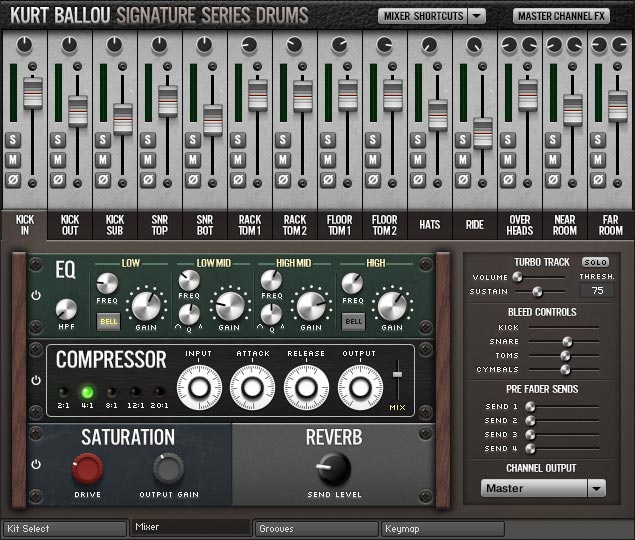
Task: Invert phase on the Kick In channel
Action: coord(13,179)
